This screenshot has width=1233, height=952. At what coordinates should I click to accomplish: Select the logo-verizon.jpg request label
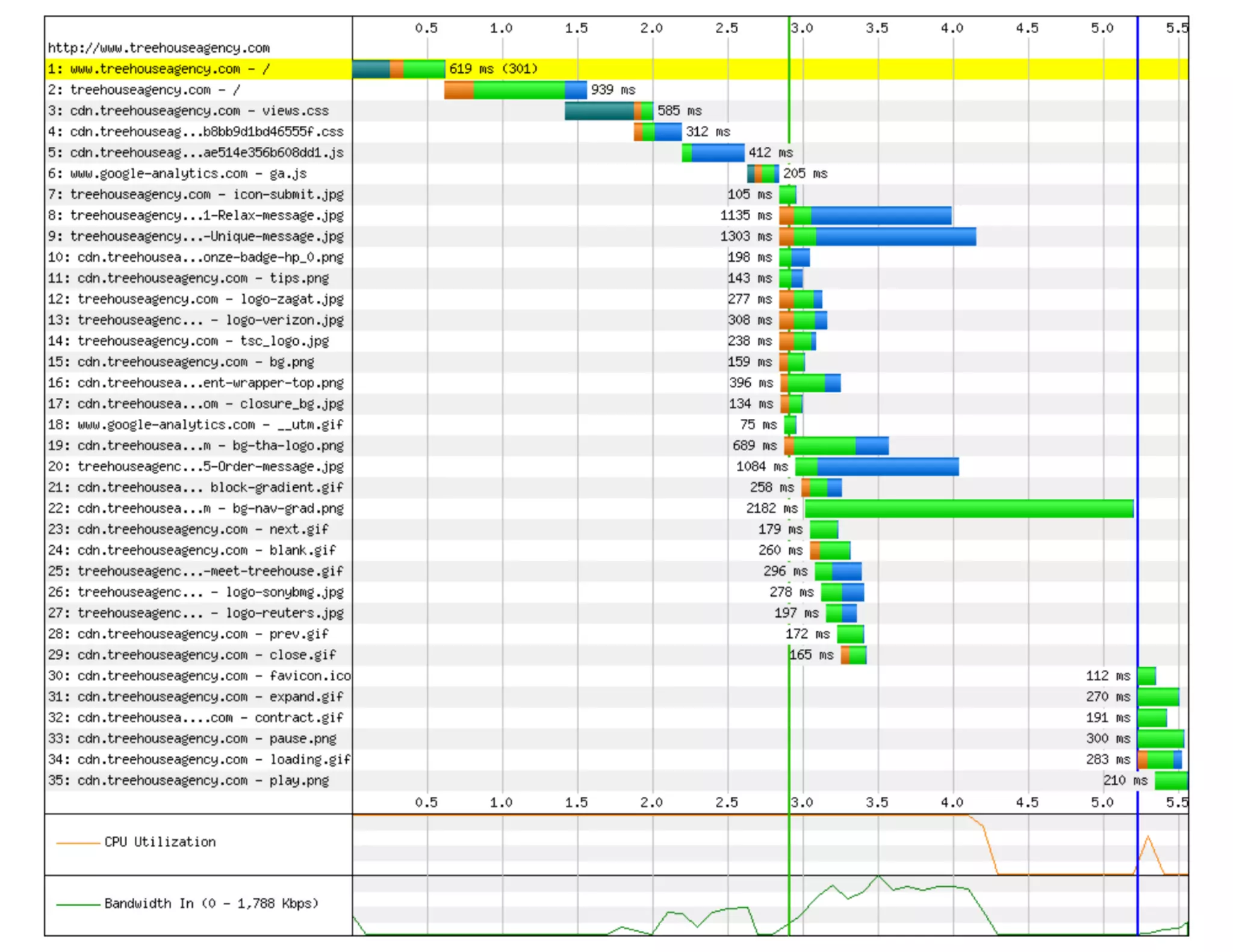point(196,320)
